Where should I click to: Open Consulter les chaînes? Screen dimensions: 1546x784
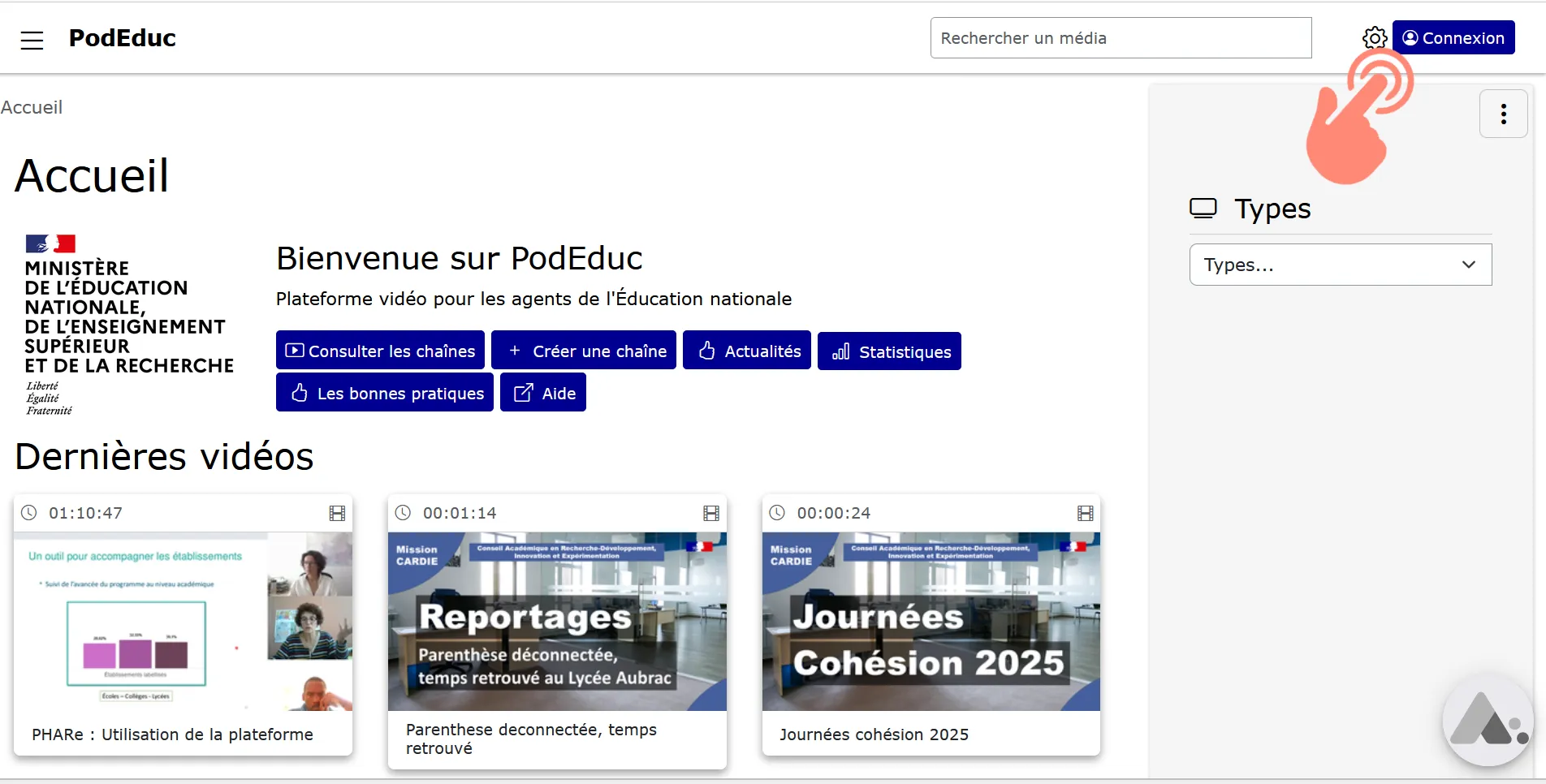point(380,351)
